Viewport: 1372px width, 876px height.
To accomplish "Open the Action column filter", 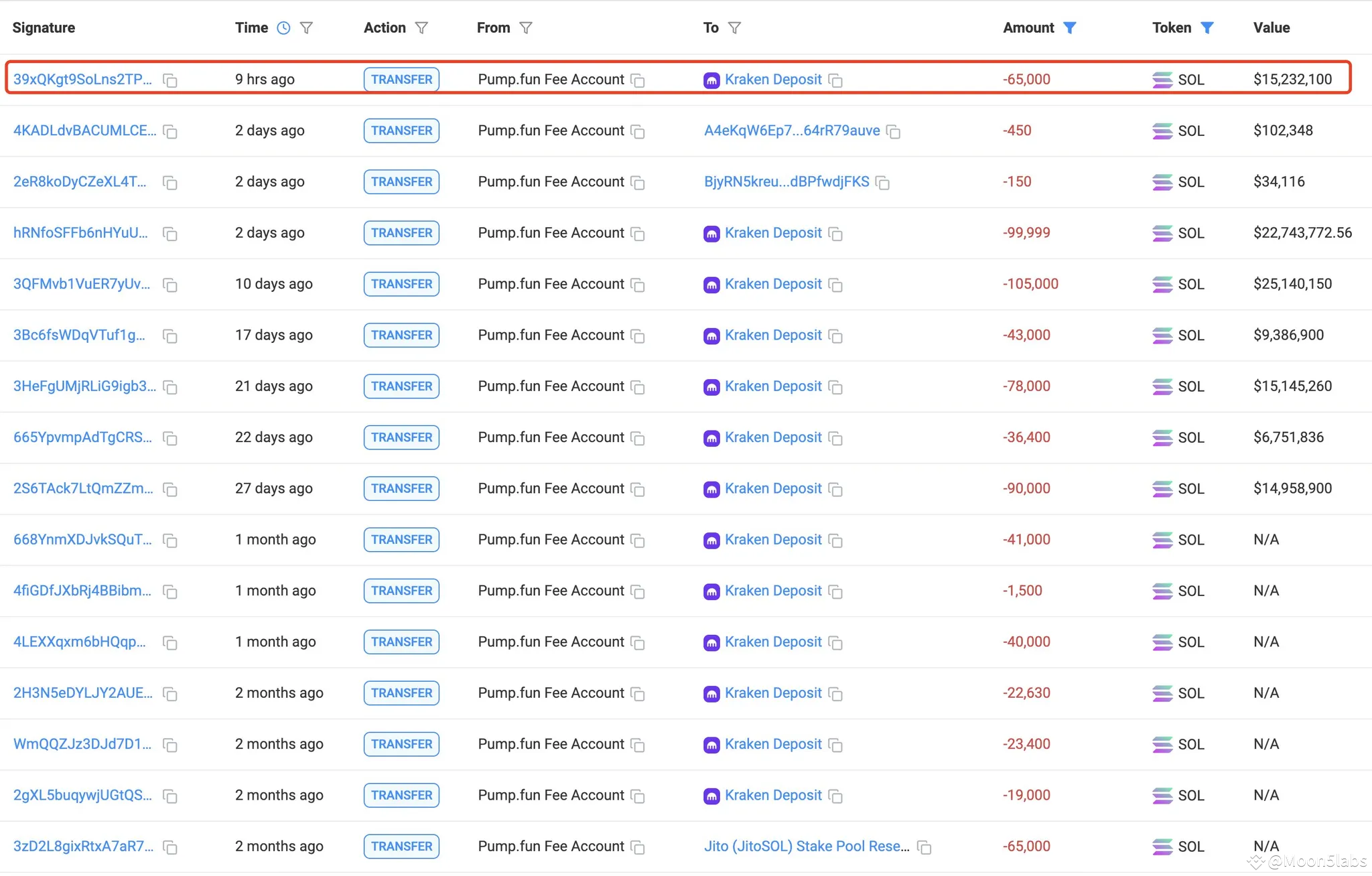I will 421,28.
